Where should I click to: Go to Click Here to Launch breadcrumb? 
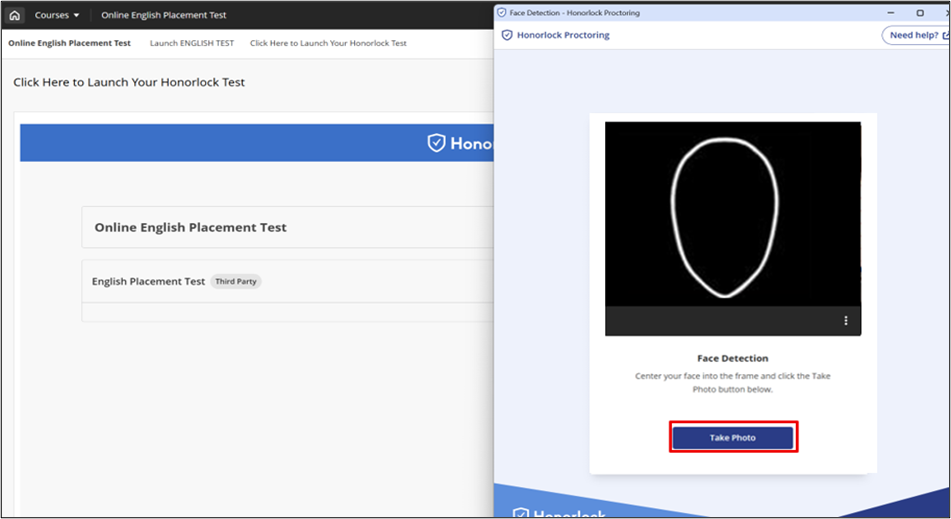[x=328, y=43]
